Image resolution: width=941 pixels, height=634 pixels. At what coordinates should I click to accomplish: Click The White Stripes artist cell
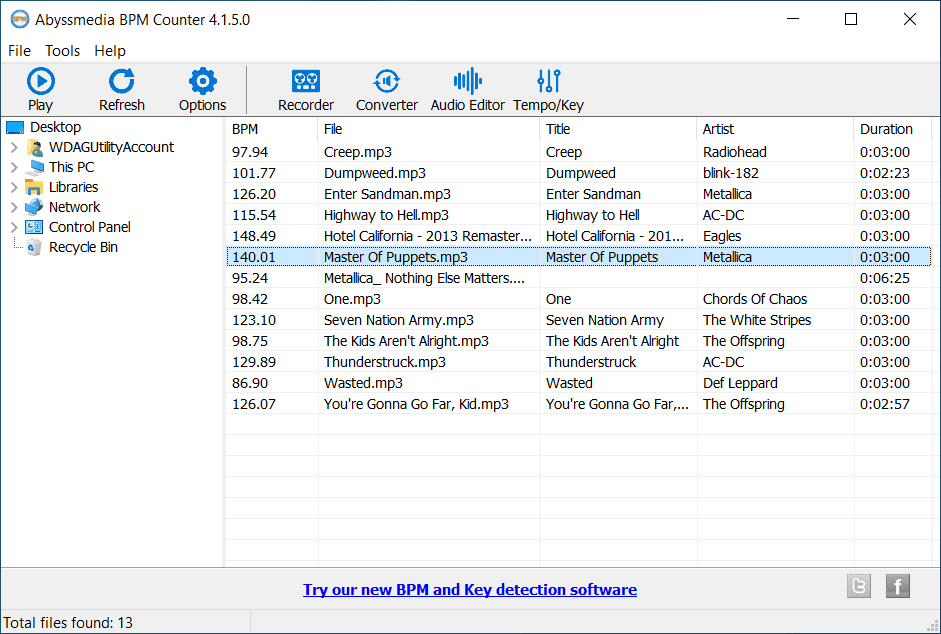(x=757, y=320)
